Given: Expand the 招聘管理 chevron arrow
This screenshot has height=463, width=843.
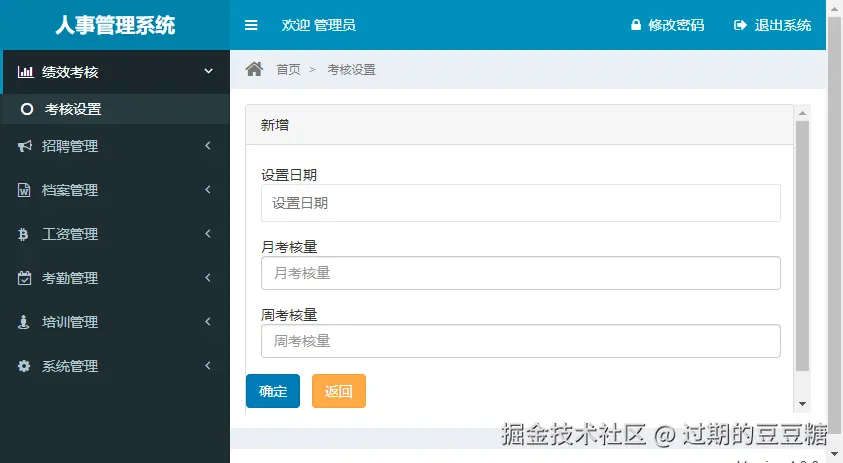Looking at the screenshot, I should point(208,146).
